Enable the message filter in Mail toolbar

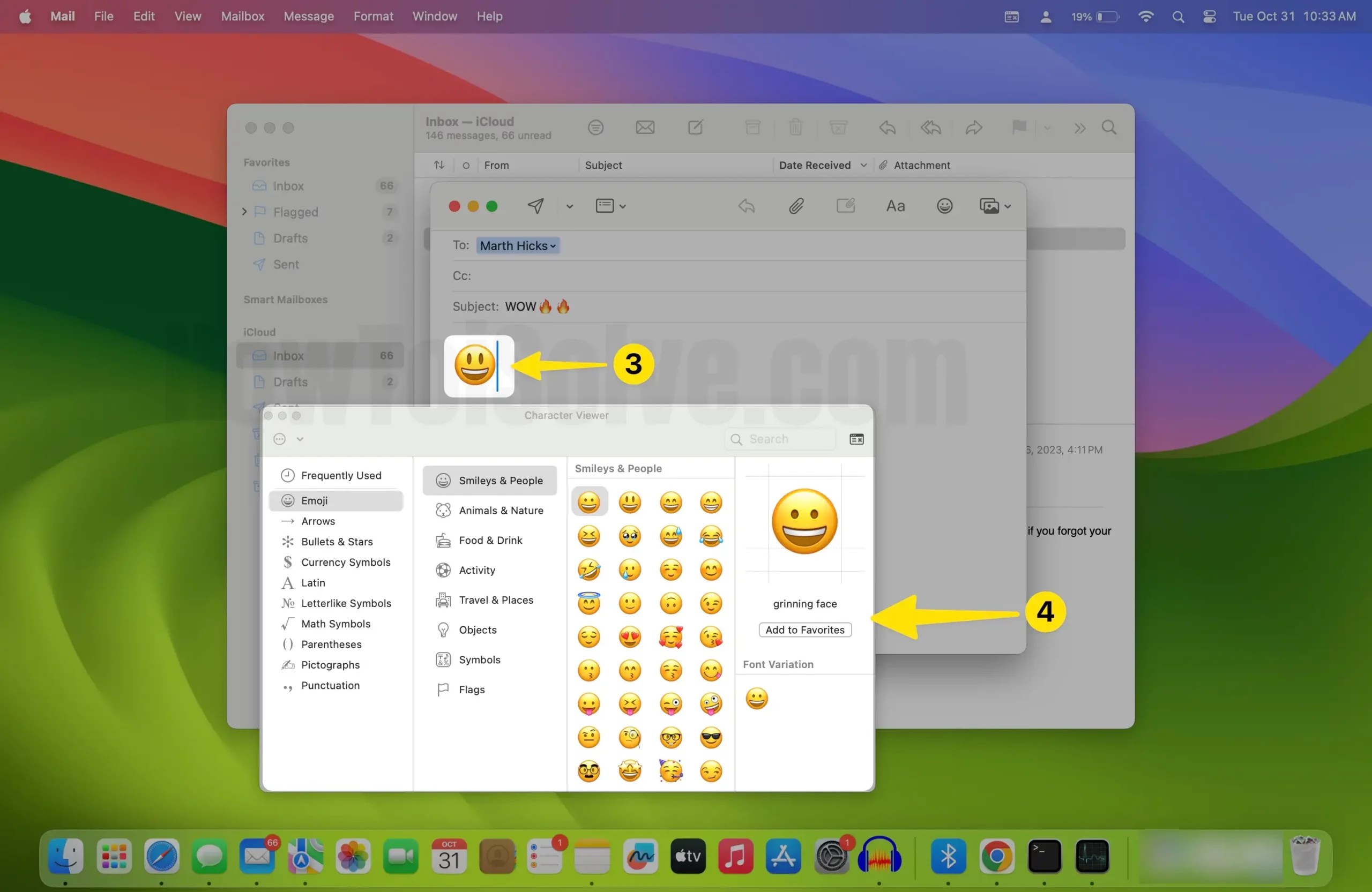(x=595, y=128)
